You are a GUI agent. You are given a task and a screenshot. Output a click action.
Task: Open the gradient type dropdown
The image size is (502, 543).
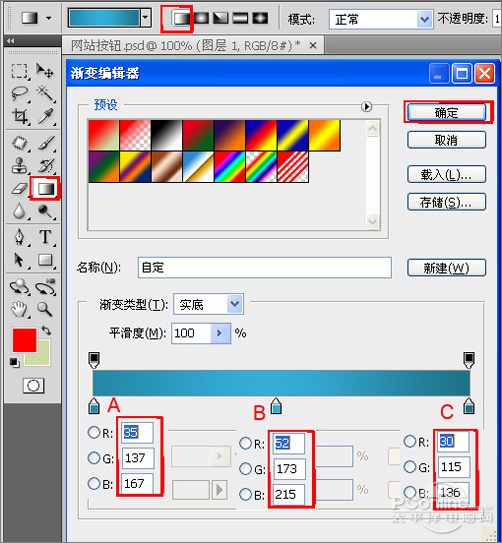(235, 304)
